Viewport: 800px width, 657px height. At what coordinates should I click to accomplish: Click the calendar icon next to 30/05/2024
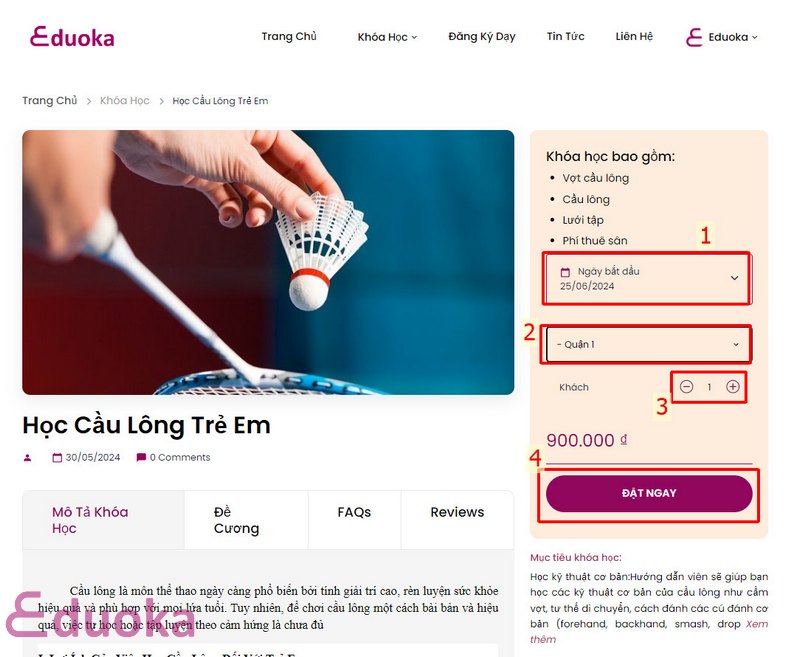(x=57, y=458)
